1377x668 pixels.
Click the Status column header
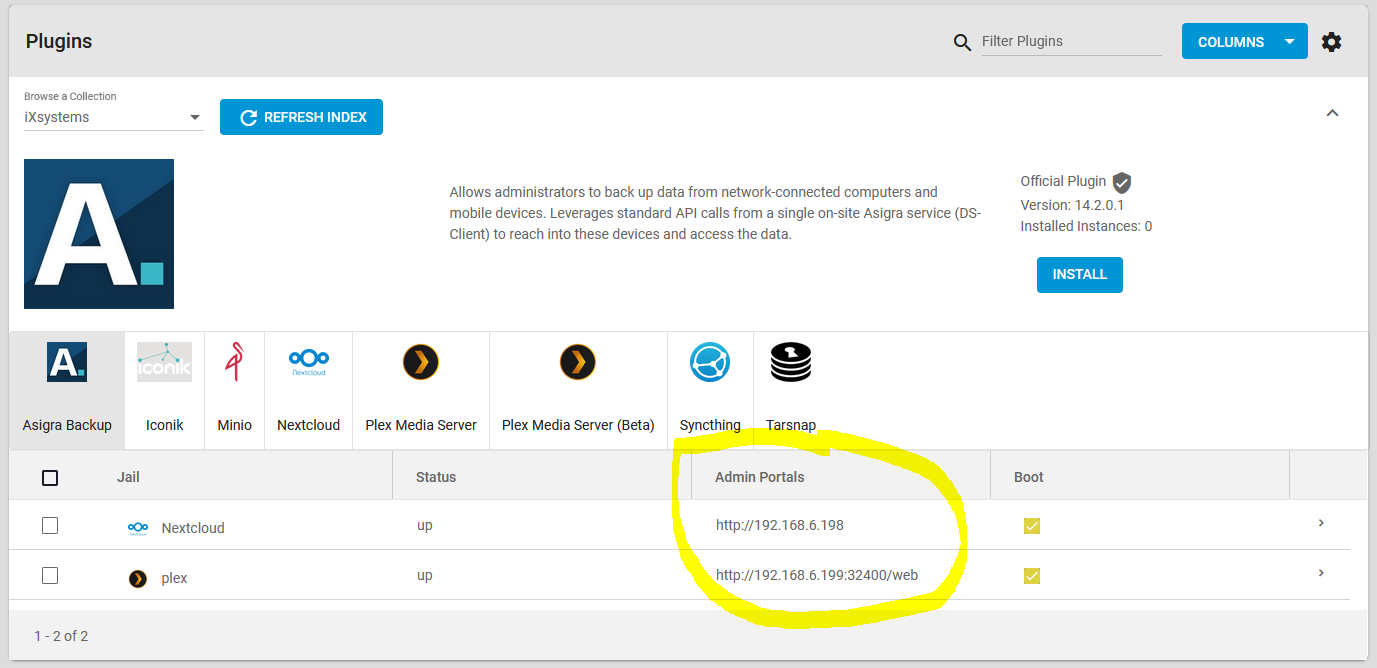[436, 477]
